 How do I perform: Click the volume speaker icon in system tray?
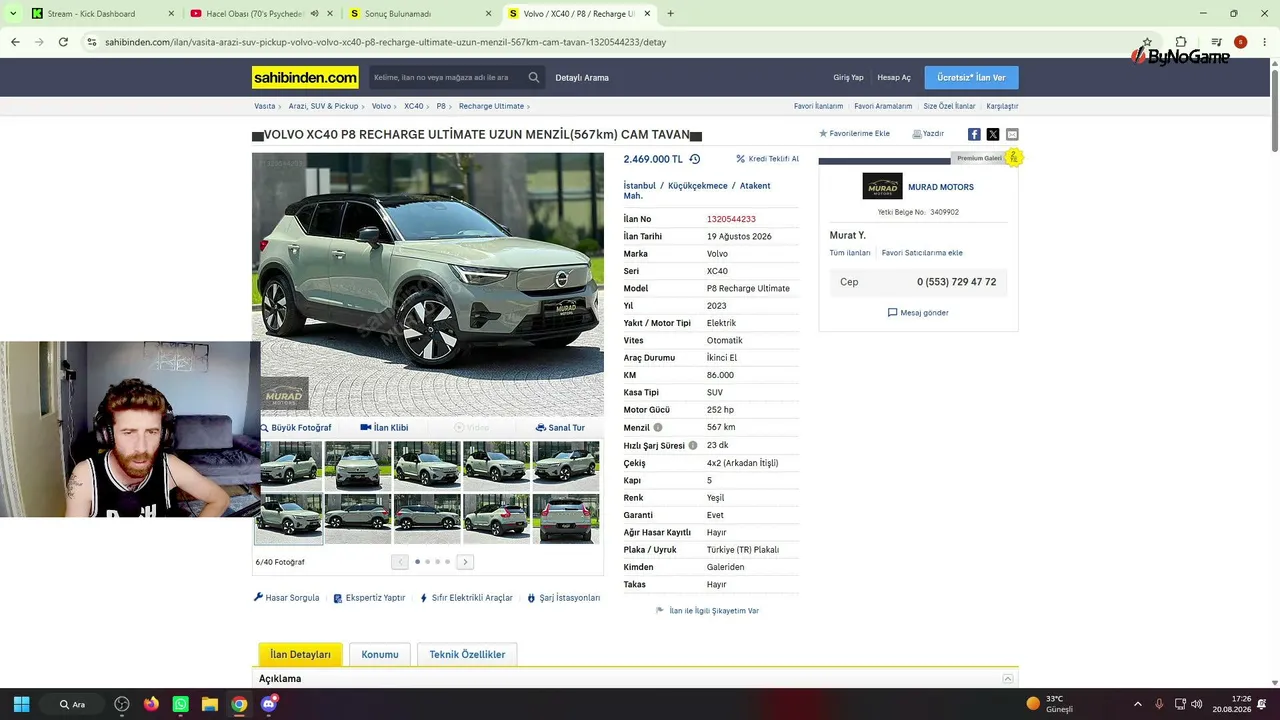[1197, 704]
